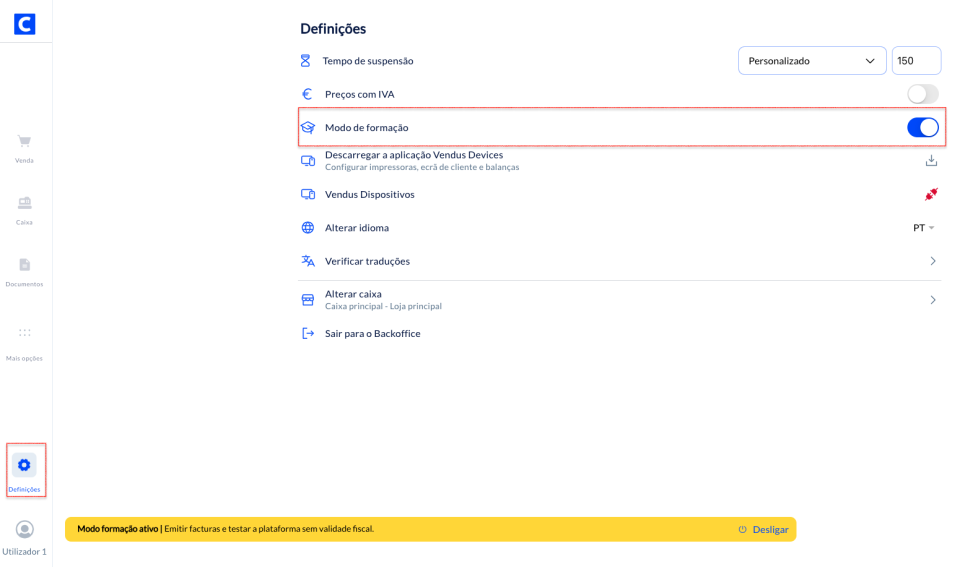960x567 pixels.
Task: Open the Documentos icon in sidebar
Action: pyautogui.click(x=24, y=265)
